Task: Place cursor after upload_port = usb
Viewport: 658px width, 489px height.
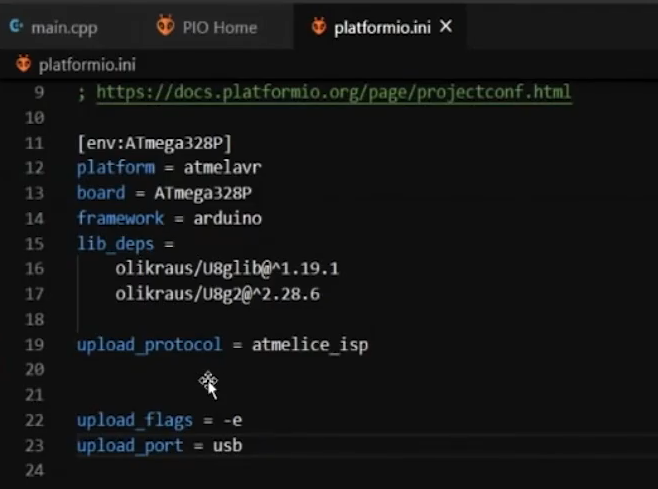Action: click(243, 445)
